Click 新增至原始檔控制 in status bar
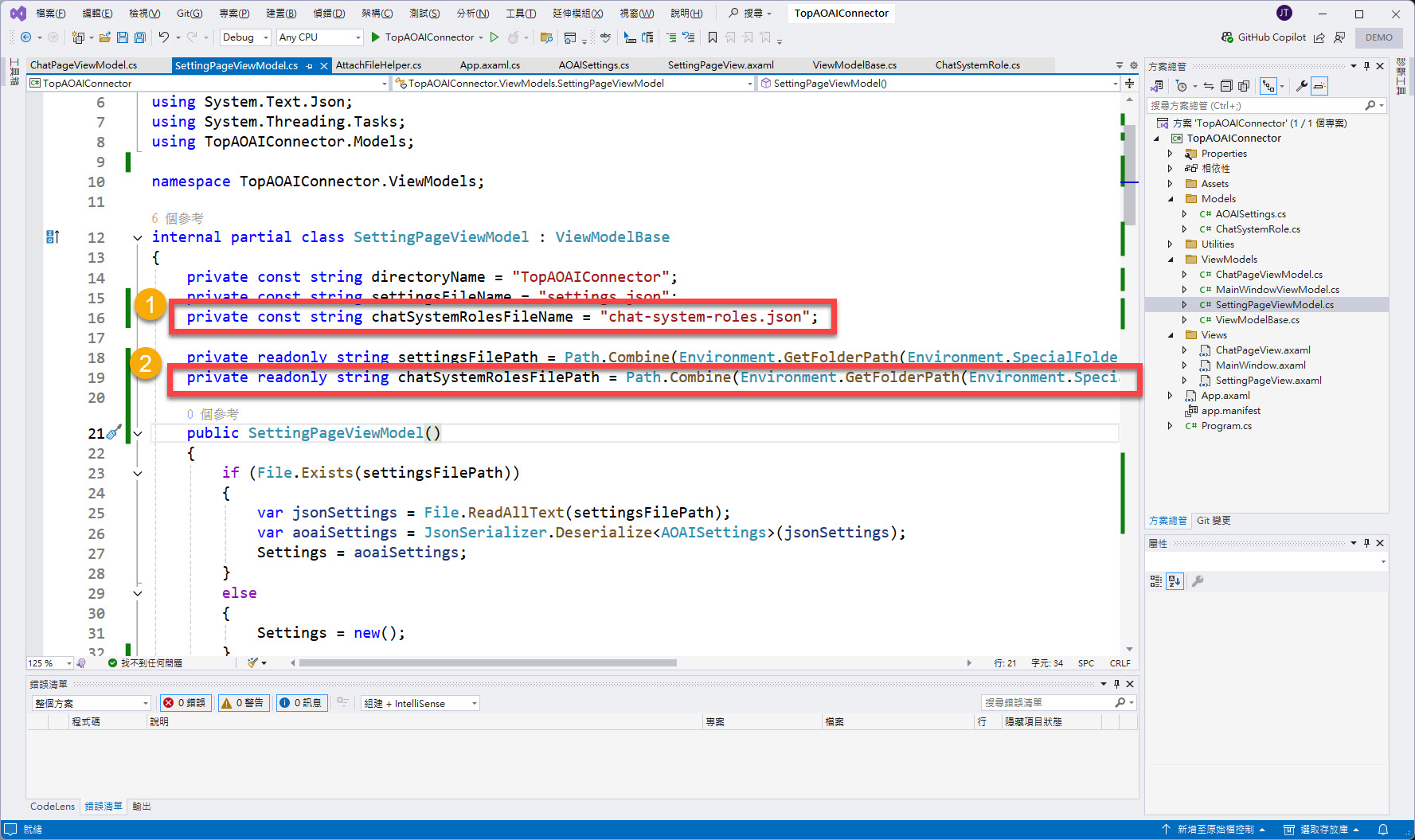The image size is (1415, 840). click(1214, 830)
